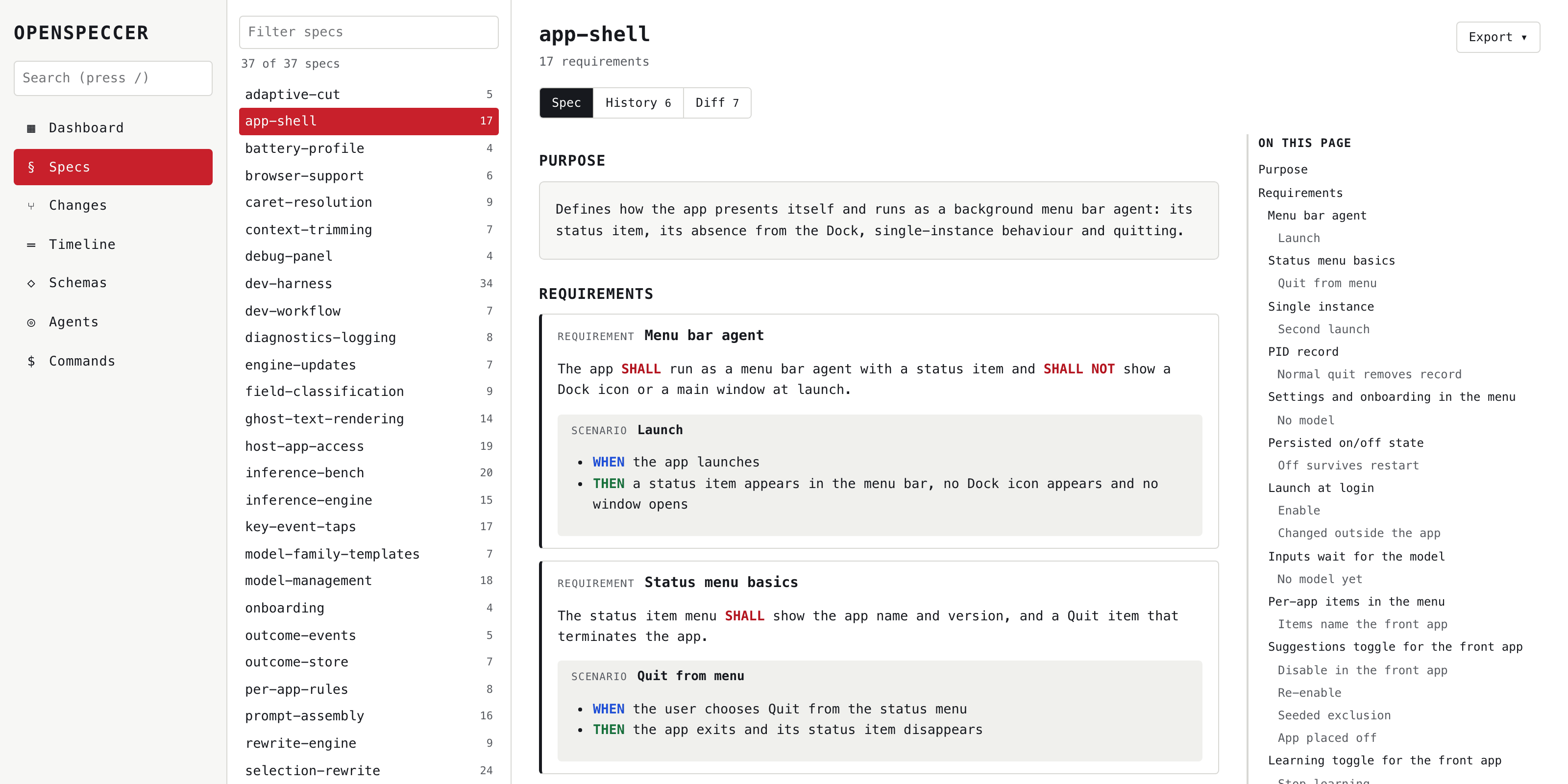Click the Search (press /) field

point(113,78)
